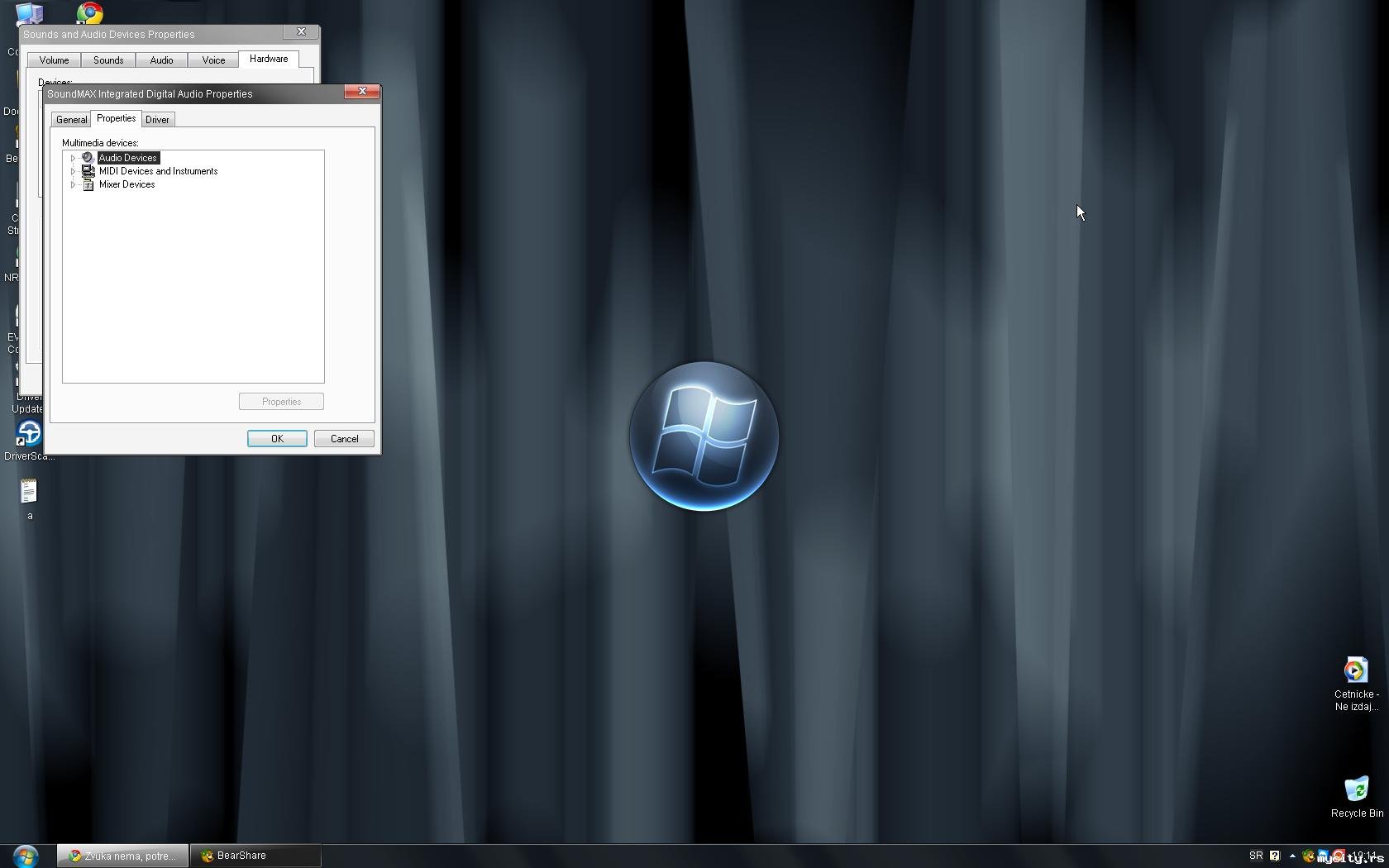Click the MIDI Devices and Instruments icon
1389x868 pixels.
(x=88, y=171)
